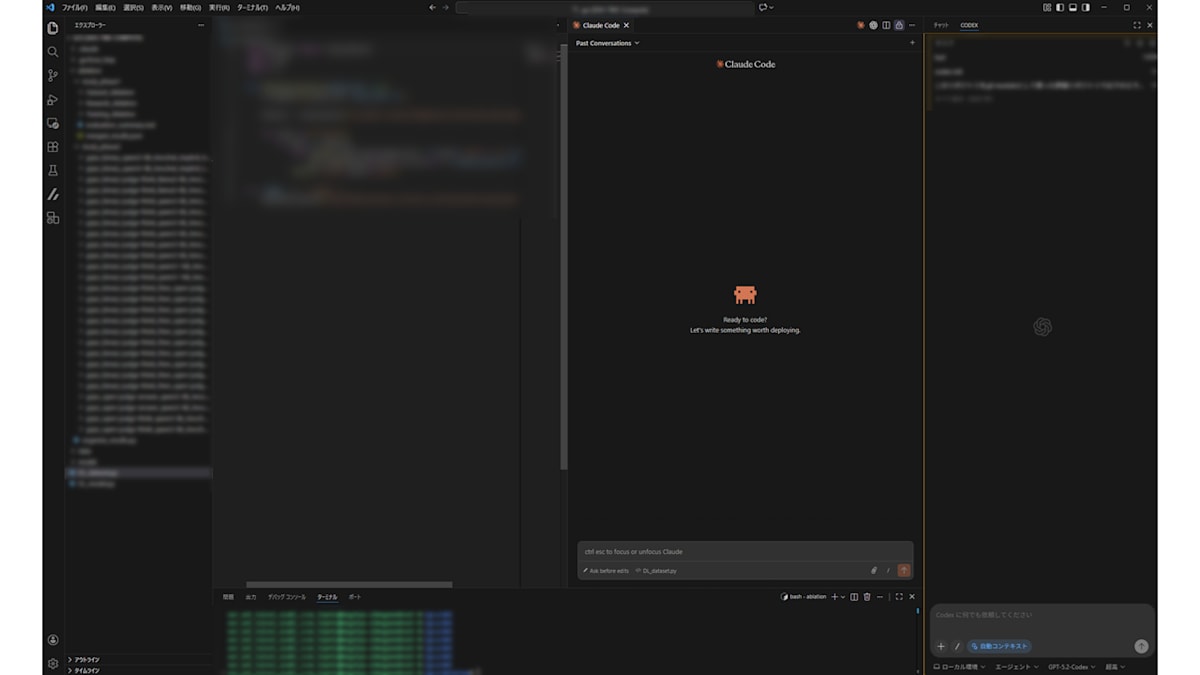Go back with the navigation arrow
The image size is (1200, 675).
coord(432,7)
